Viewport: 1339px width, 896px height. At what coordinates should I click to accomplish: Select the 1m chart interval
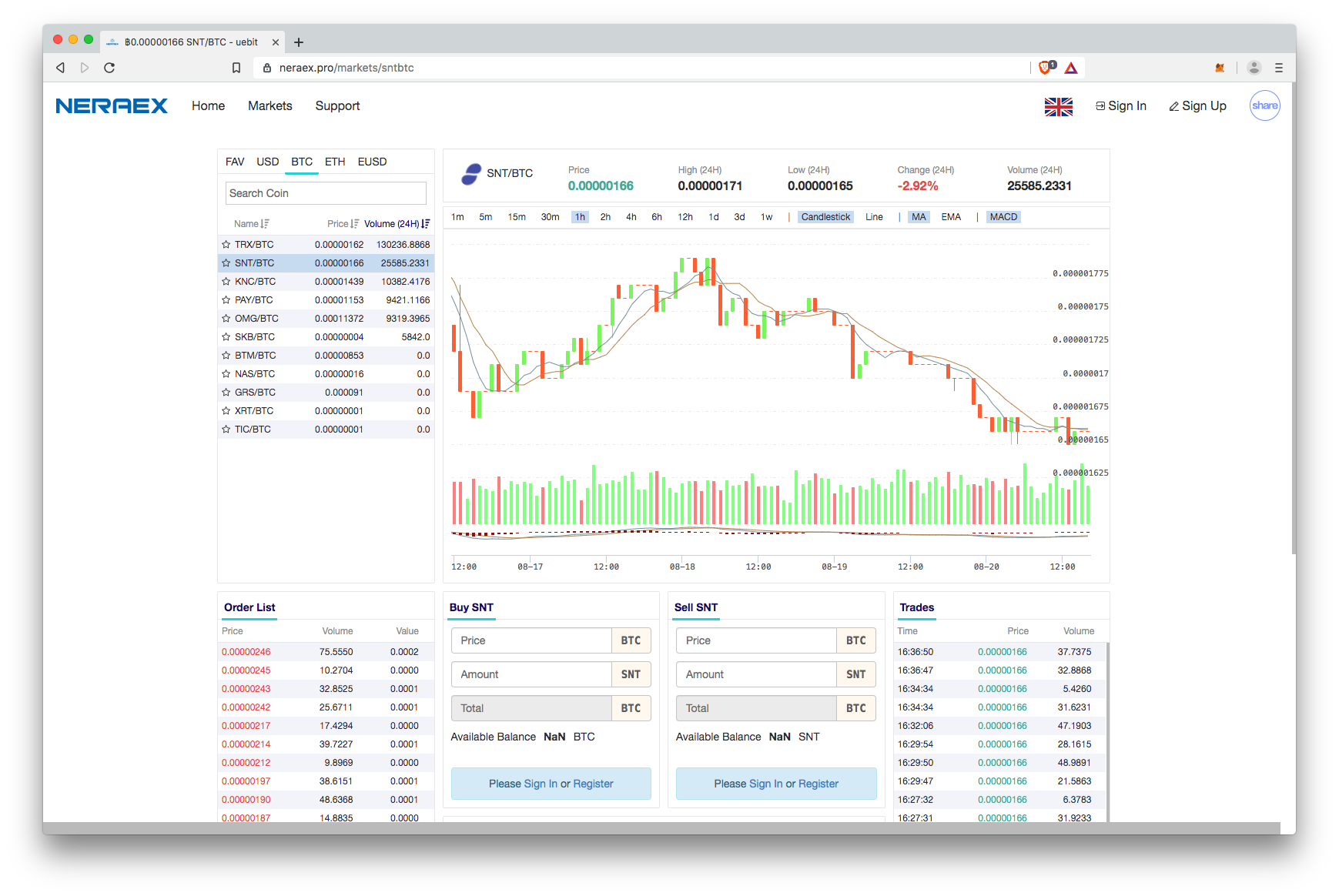[x=457, y=217]
